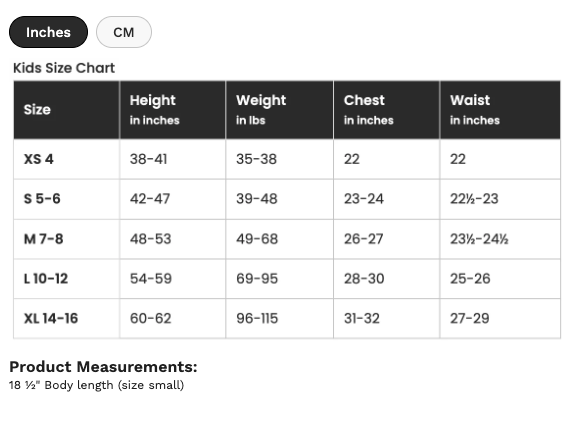The width and height of the screenshot is (580, 442).
Task: Select the M 7-8 size row label
Action: [43, 239]
